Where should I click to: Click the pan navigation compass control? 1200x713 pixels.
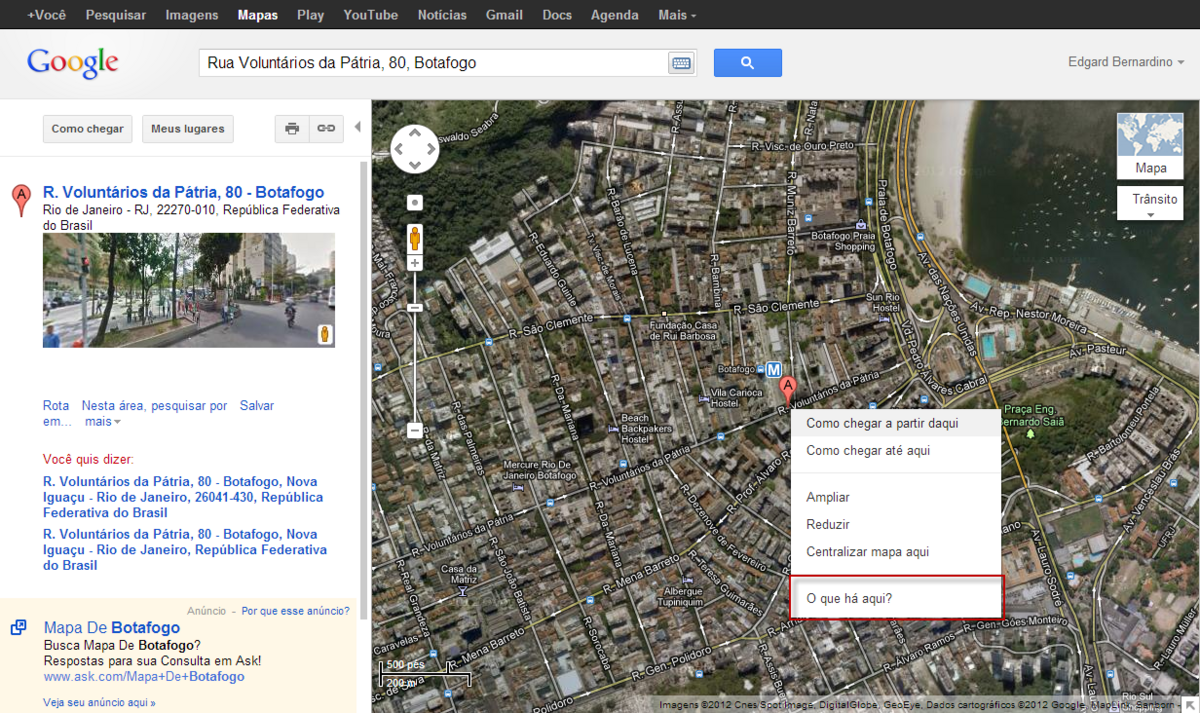(415, 150)
